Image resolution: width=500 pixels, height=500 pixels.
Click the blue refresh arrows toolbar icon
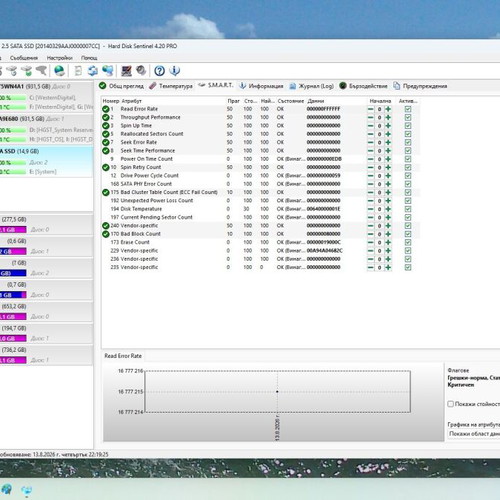pos(93,71)
